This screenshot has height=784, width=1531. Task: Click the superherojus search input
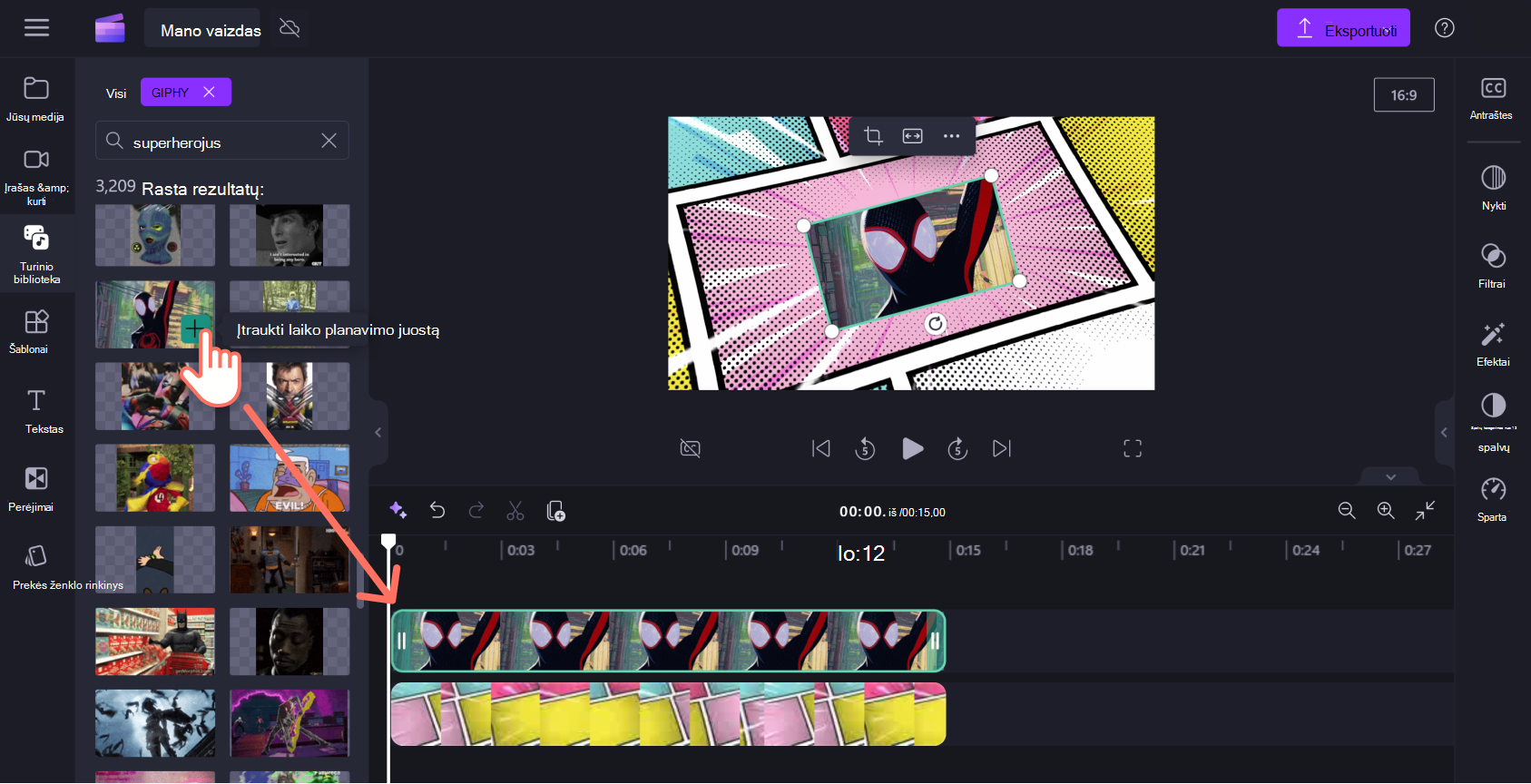point(222,141)
